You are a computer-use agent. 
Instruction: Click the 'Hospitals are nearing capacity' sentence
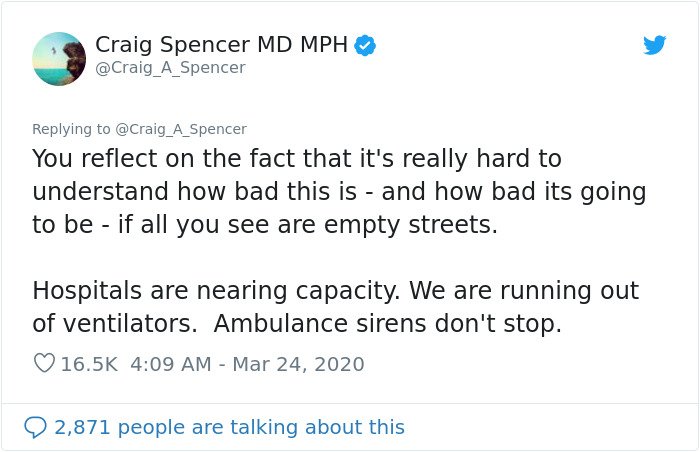pyautogui.click(x=217, y=291)
